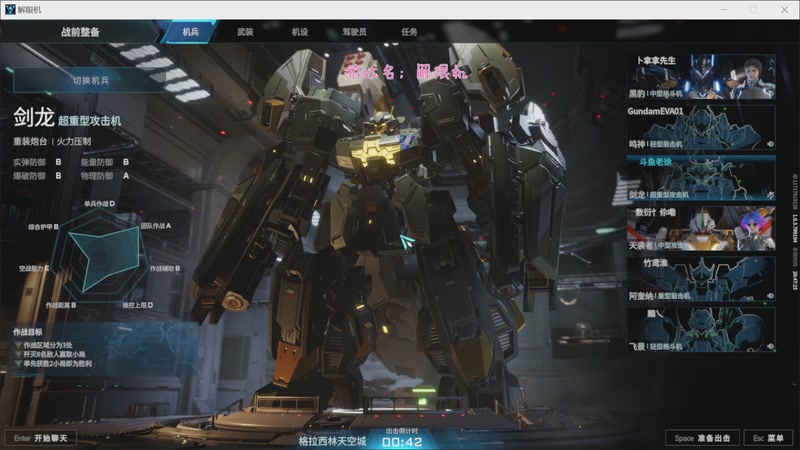Image resolution: width=800 pixels, height=450 pixels.
Task: Select the 天袭者 中型攻击机 player card
Action: click(701, 228)
